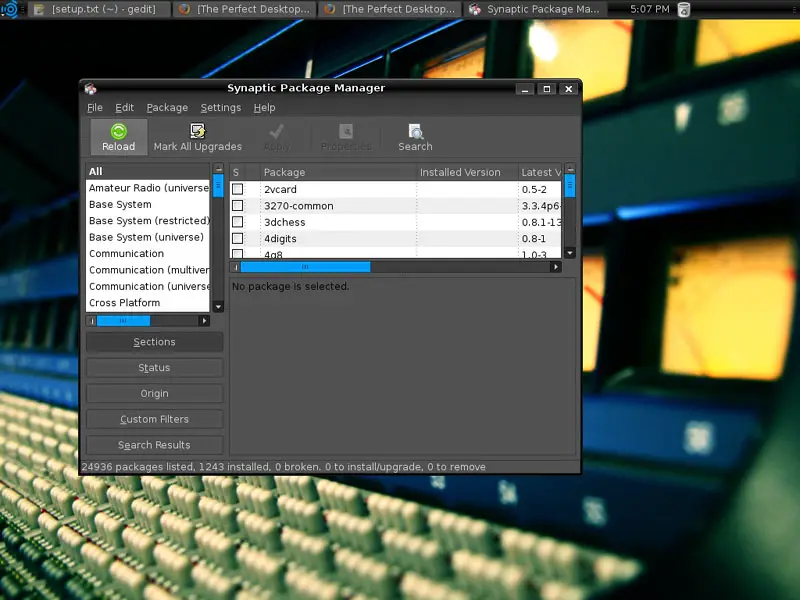Click package list scroll up arrow
The image size is (800, 600).
[x=570, y=169]
